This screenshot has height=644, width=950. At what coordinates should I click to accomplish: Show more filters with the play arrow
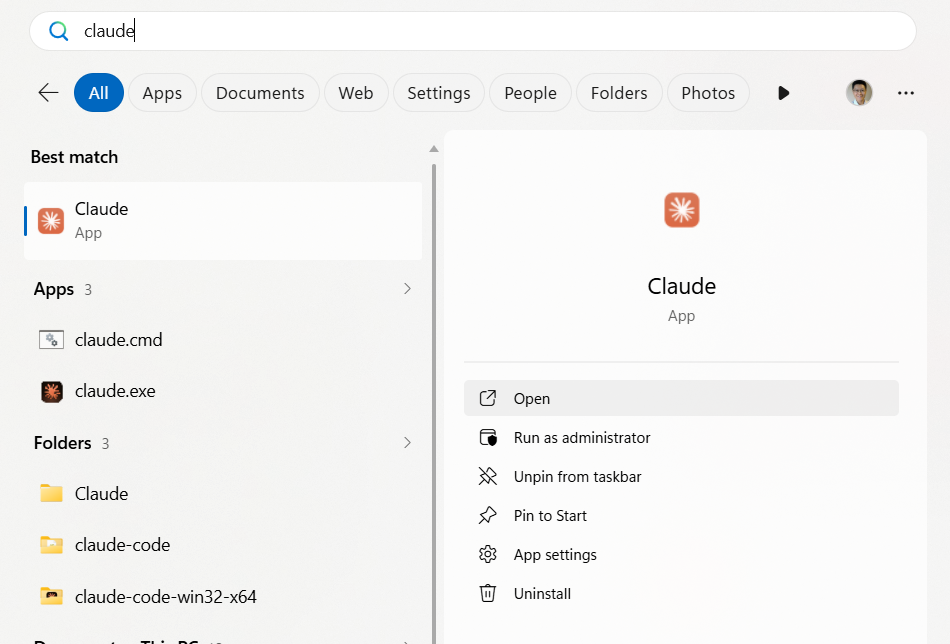pyautogui.click(x=783, y=93)
